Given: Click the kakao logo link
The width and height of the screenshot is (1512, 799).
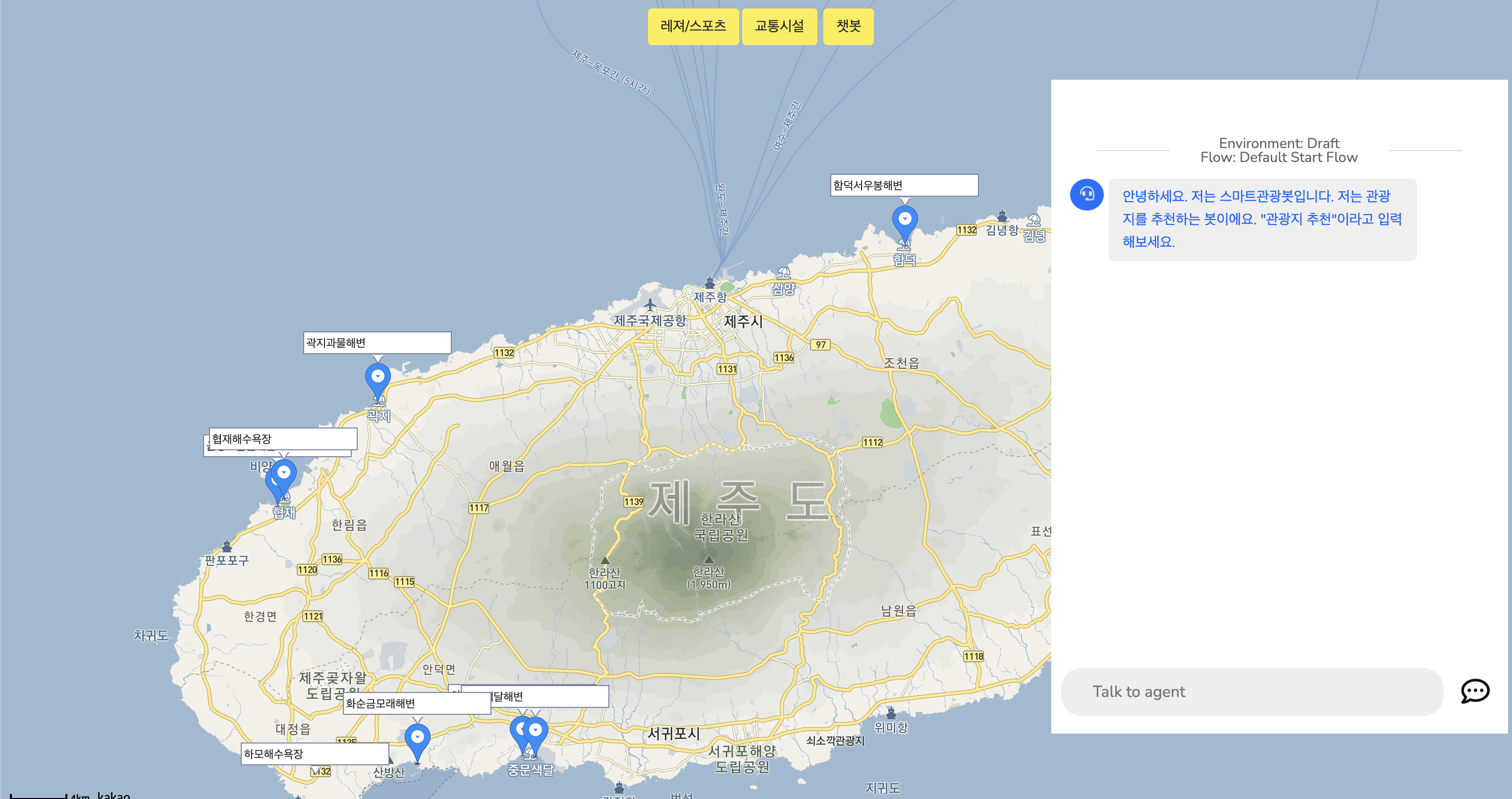Looking at the screenshot, I should tap(113, 795).
